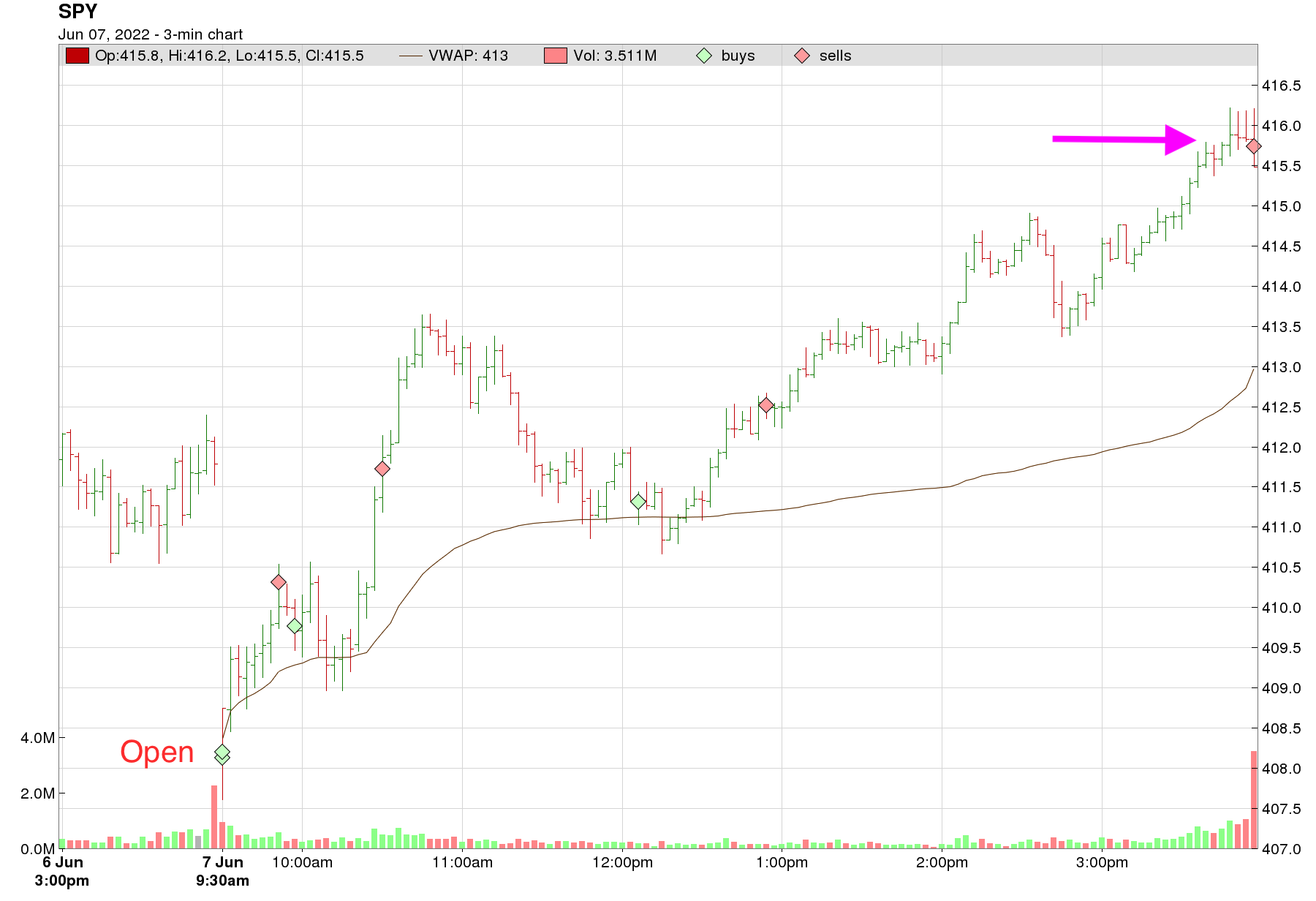Click the 'Vol: 3.511M' legend label
The image size is (1316, 901).
click(615, 56)
